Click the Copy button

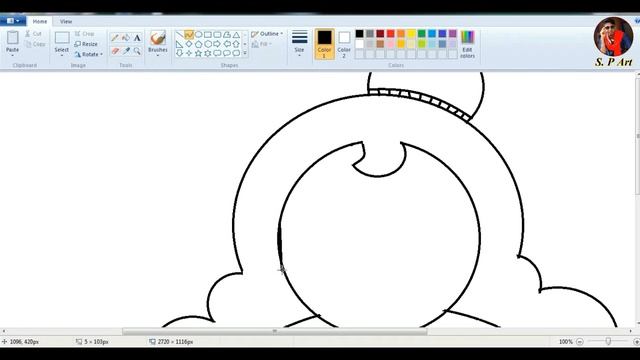[x=35, y=44]
